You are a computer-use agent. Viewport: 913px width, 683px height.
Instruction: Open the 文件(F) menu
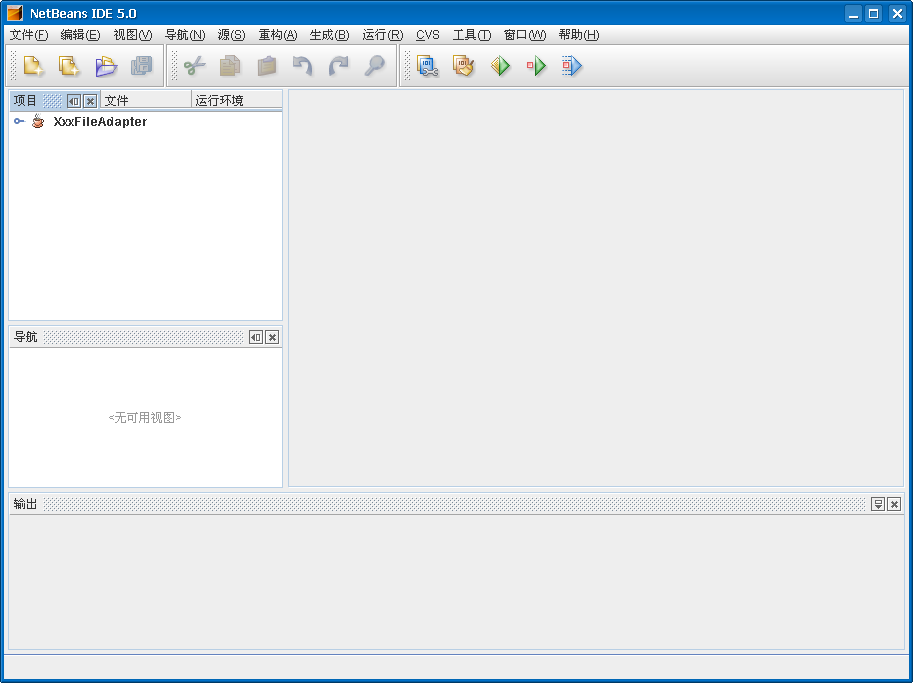(x=29, y=35)
